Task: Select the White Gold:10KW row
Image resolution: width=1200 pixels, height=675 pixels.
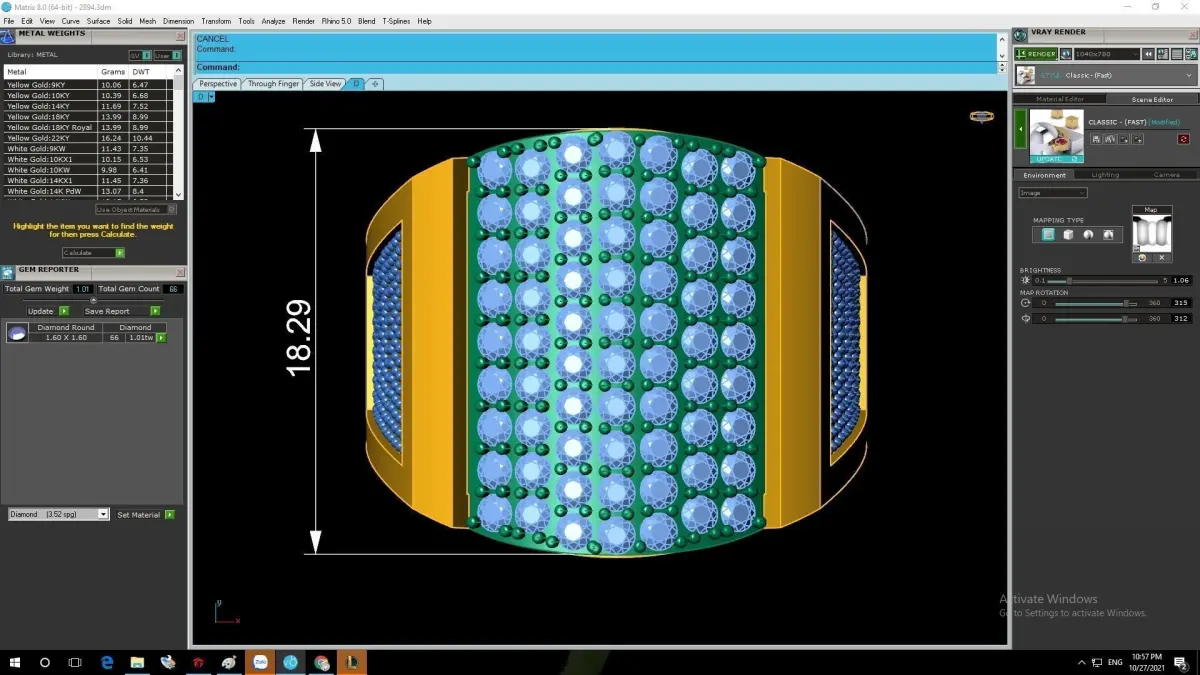Action: [88, 170]
